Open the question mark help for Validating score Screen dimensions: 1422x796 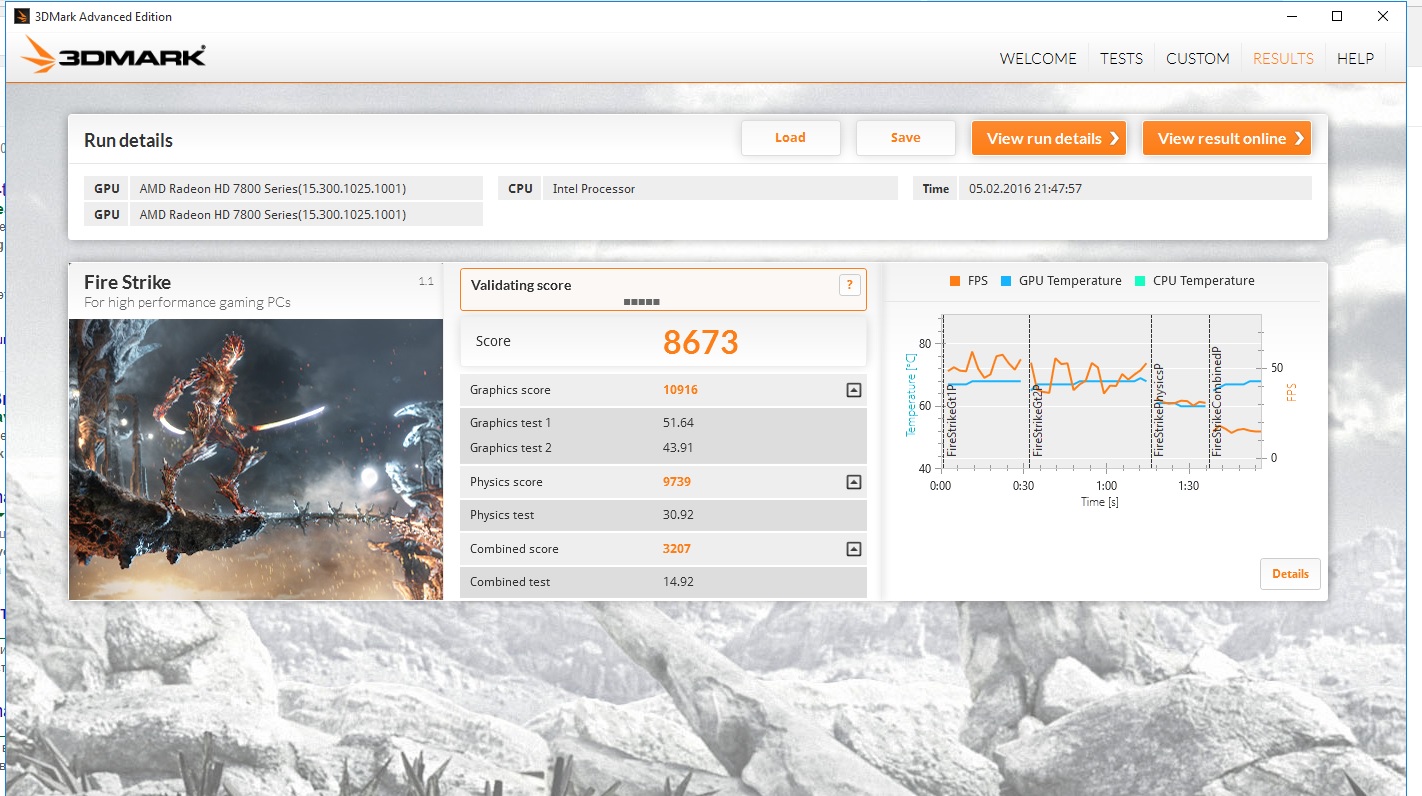coord(849,285)
